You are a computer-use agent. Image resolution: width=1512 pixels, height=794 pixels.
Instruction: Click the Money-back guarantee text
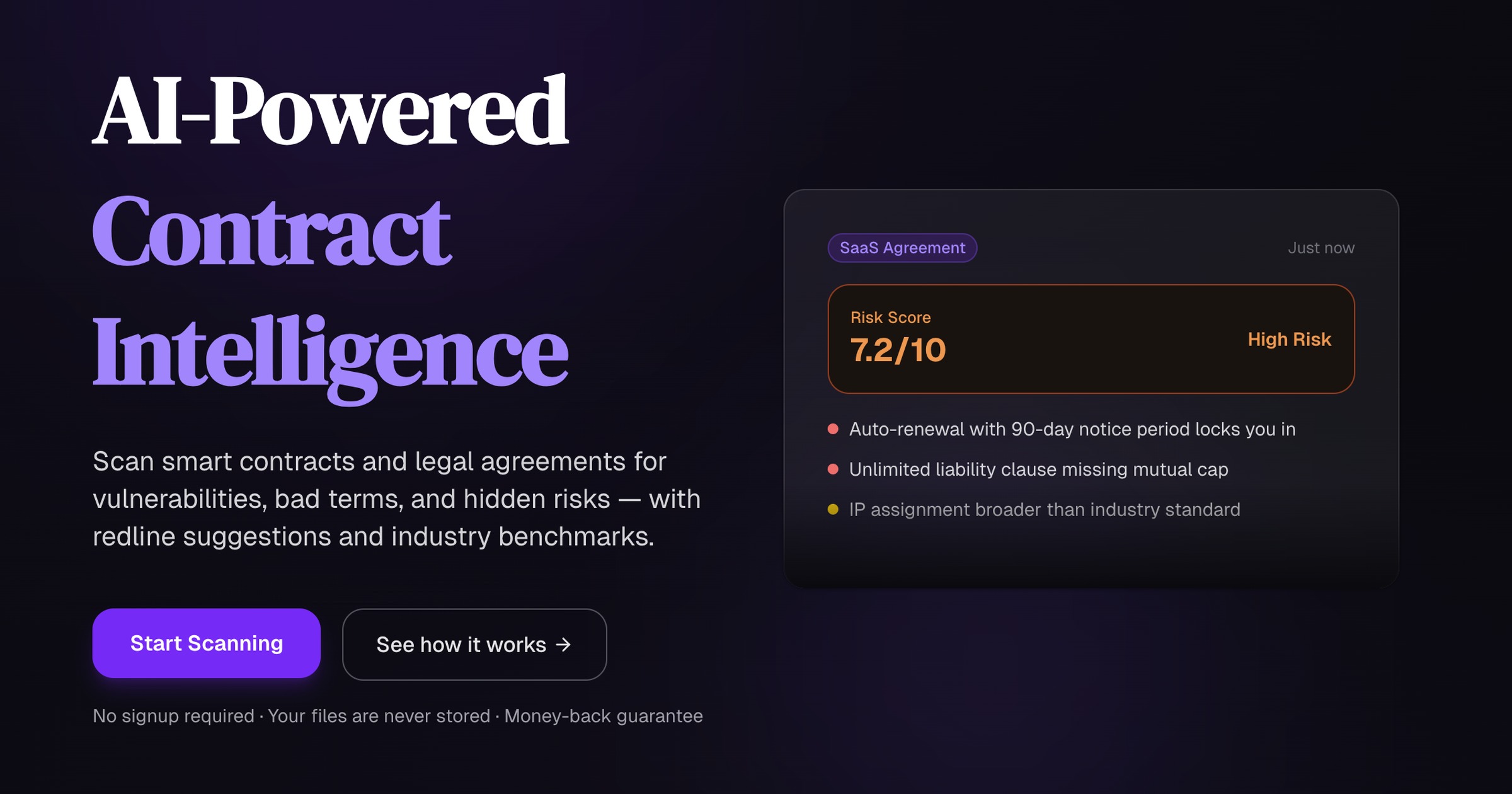pyautogui.click(x=603, y=716)
